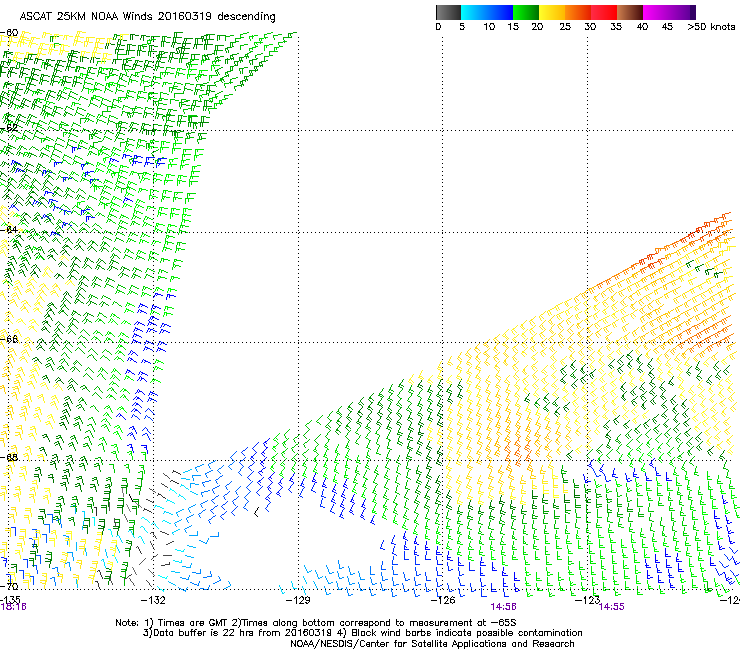Click the legend tick label '15'
Viewport: 740px width, 650px height.
pyautogui.click(x=513, y=27)
